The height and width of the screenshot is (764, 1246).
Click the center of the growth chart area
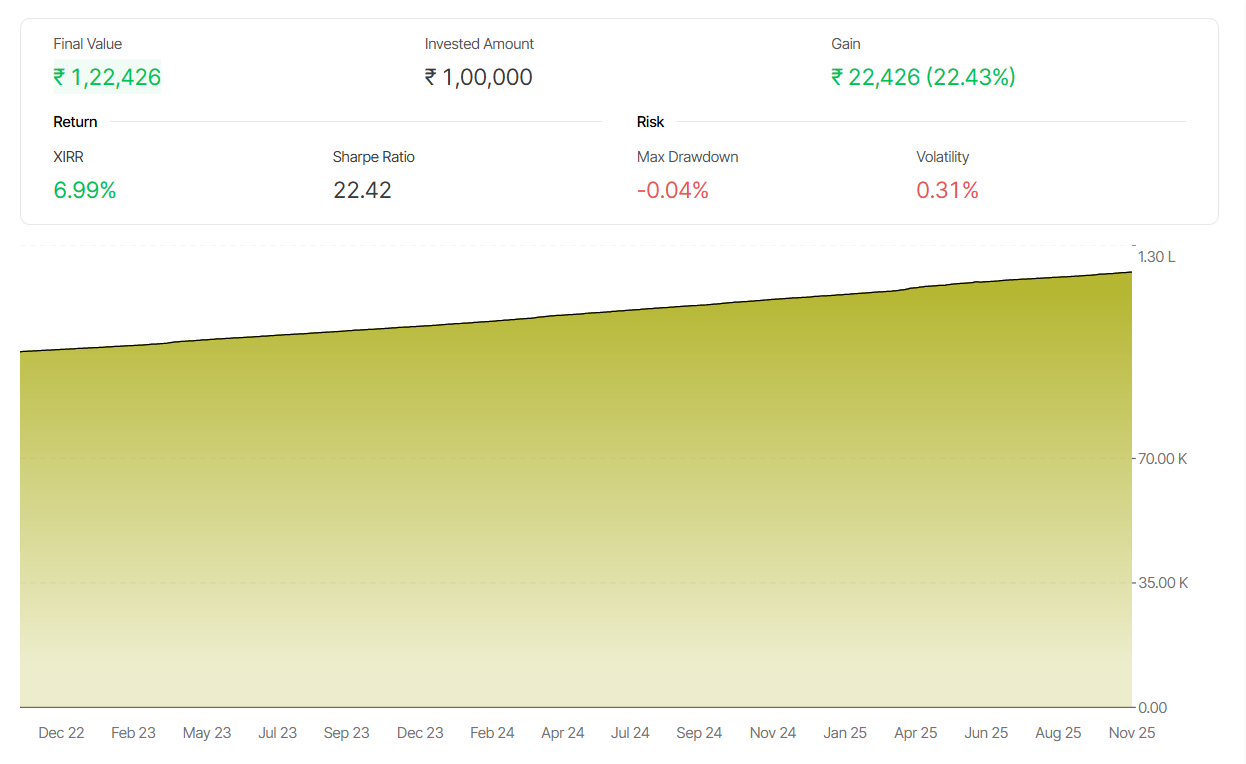coord(576,500)
